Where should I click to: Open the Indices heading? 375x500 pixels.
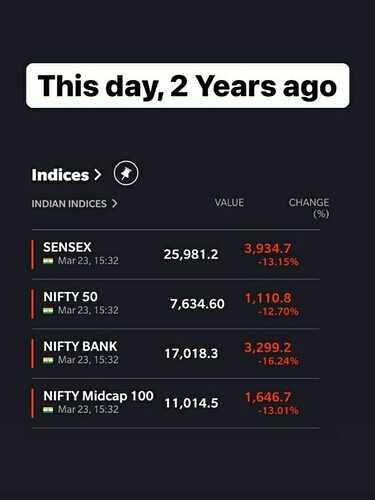[x=60, y=175]
